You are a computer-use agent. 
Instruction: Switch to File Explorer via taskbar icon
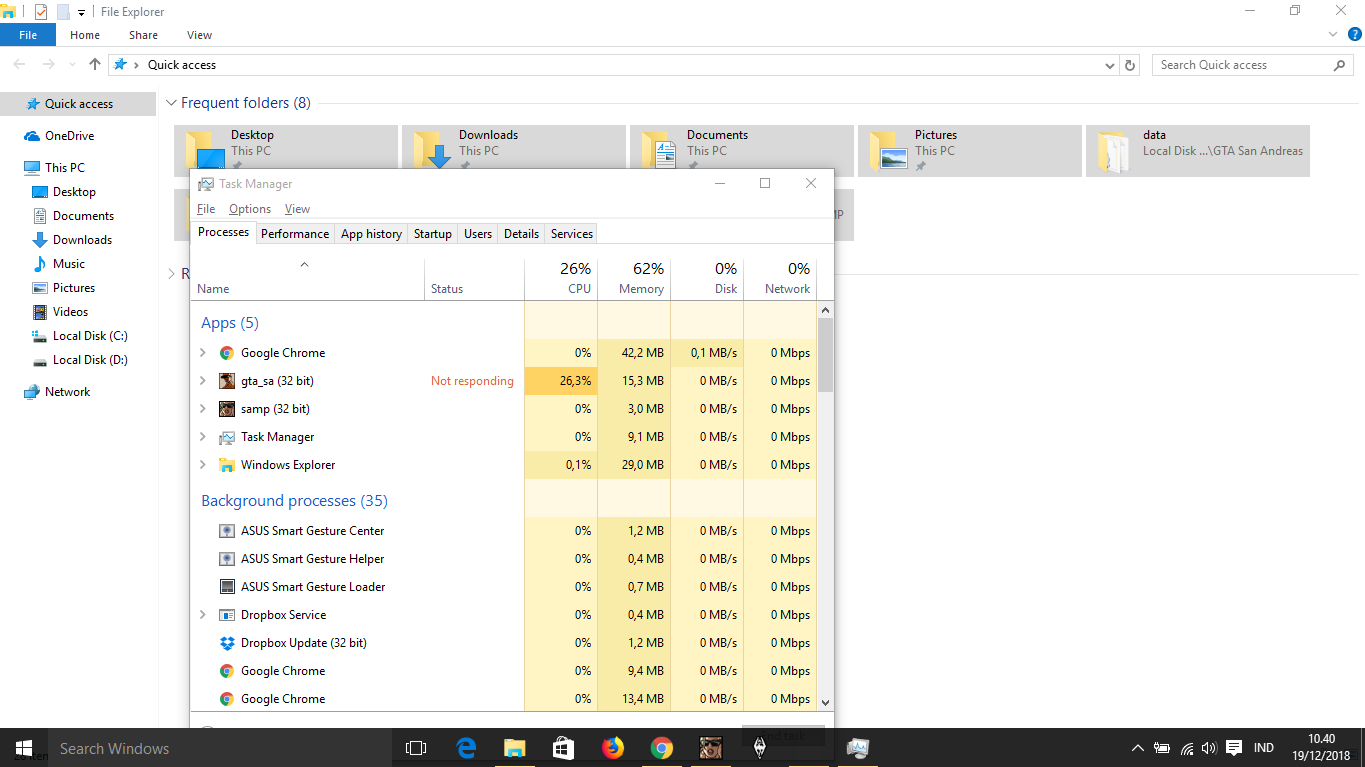pyautogui.click(x=514, y=748)
